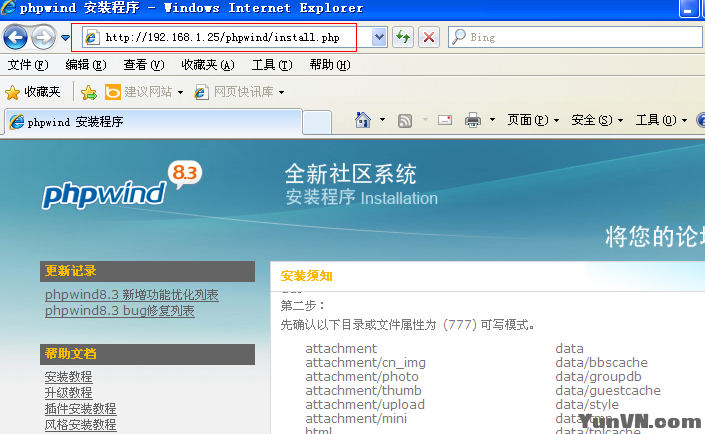Image resolution: width=705 pixels, height=434 pixels.
Task: Click the data/bbscache directory text
Action: click(602, 362)
